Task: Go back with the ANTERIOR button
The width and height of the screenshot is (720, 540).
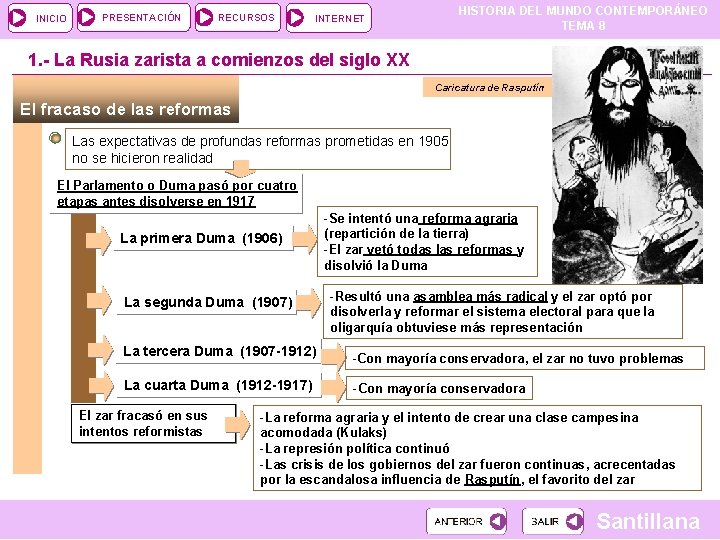Action: pyautogui.click(x=466, y=521)
